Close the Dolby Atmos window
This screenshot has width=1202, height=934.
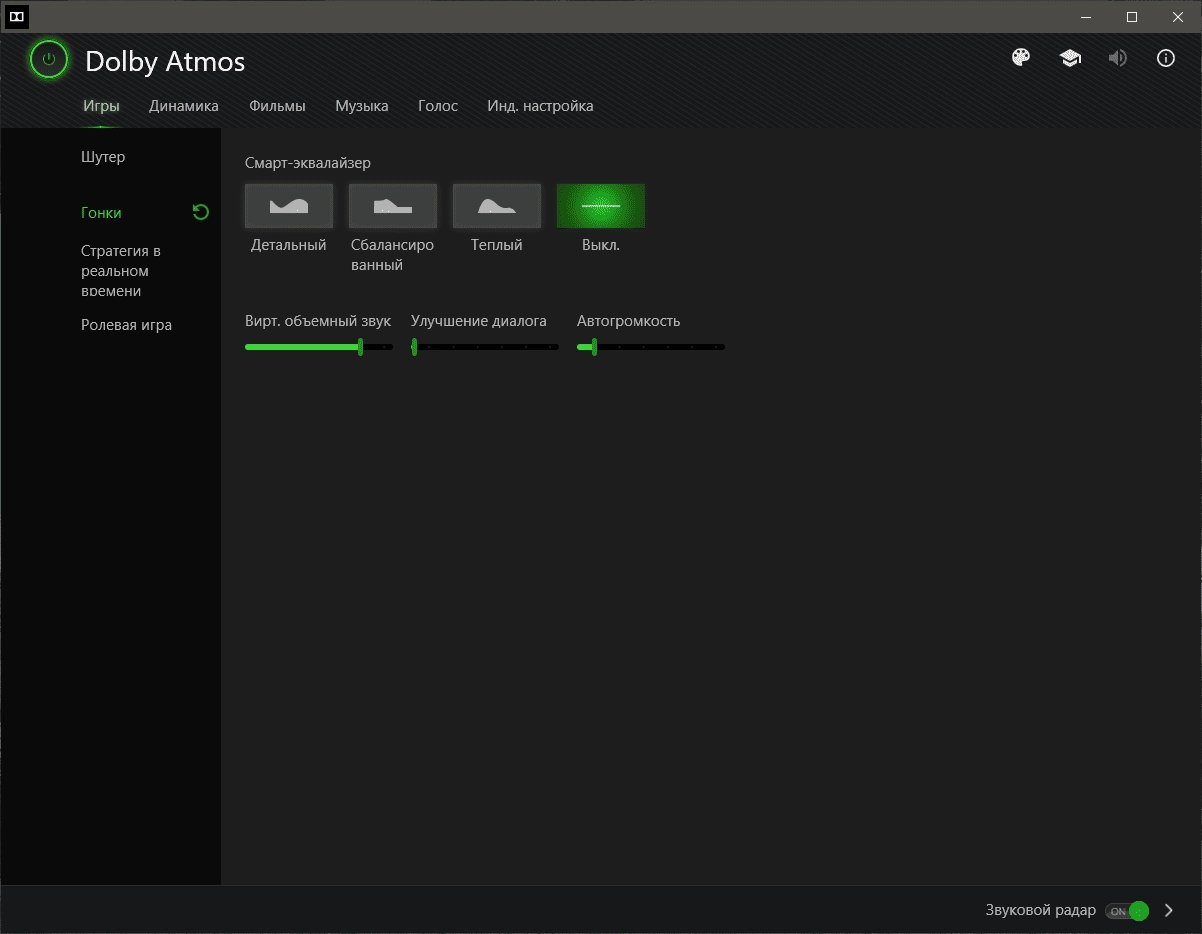click(1178, 17)
